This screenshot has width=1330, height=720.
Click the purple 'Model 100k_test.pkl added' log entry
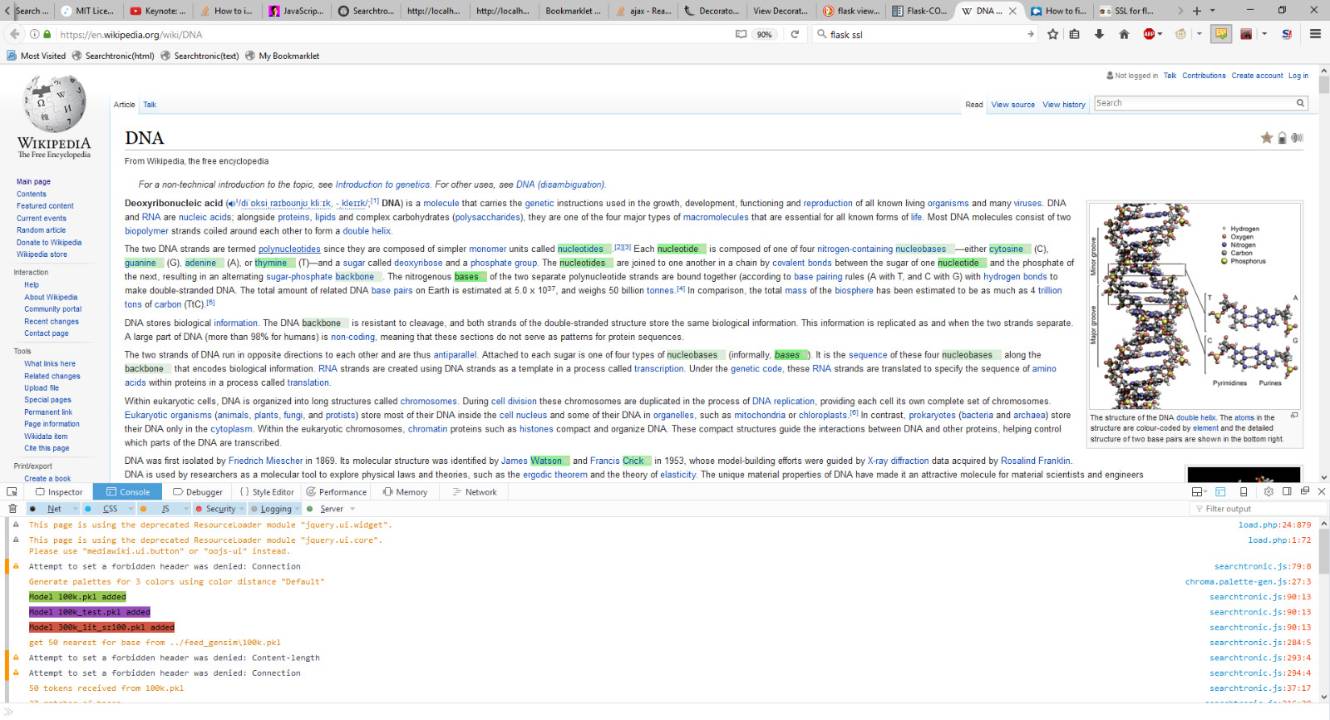click(x=90, y=611)
